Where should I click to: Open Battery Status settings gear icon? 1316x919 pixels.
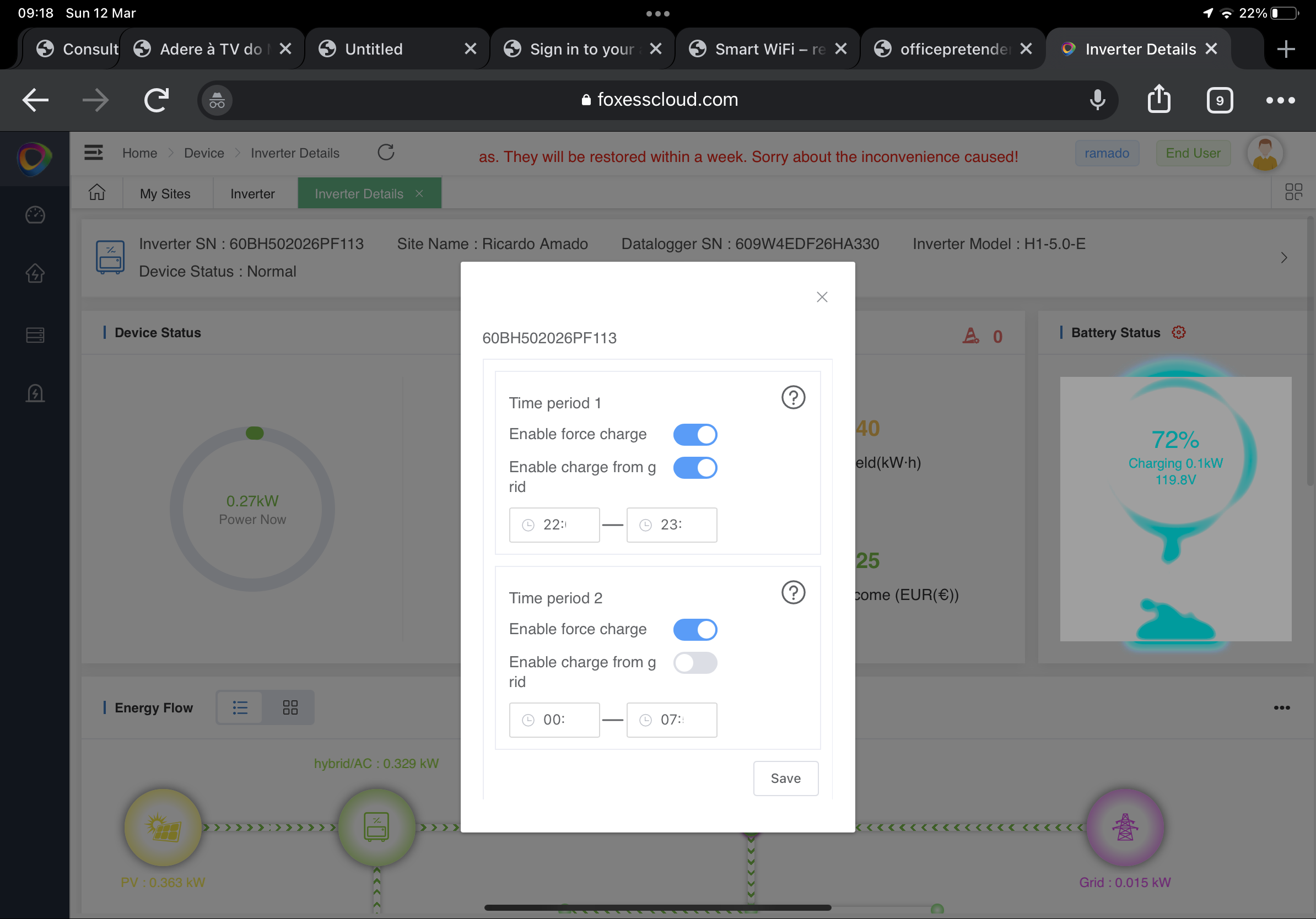coord(1178,332)
